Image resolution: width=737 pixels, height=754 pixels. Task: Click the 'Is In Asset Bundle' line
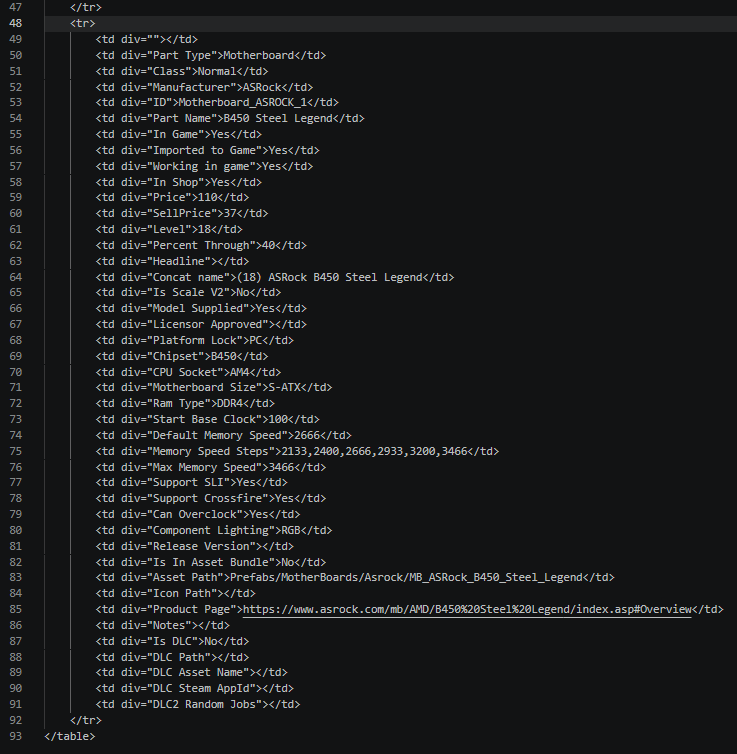211,562
